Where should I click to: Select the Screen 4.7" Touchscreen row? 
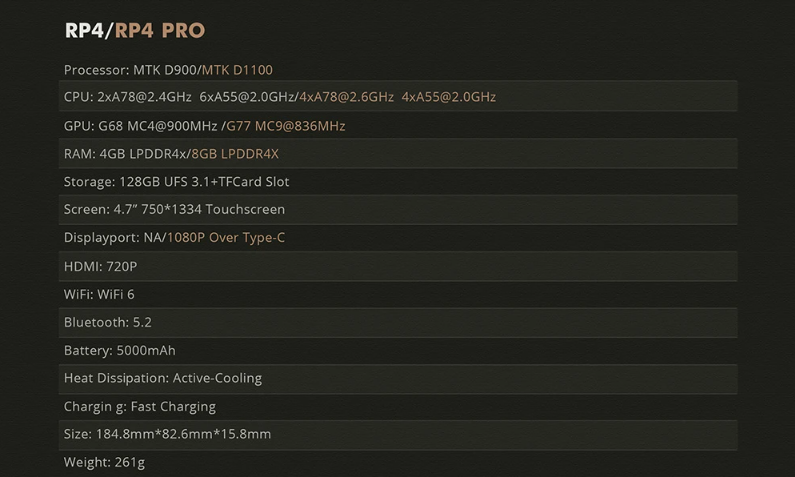[x=398, y=210]
